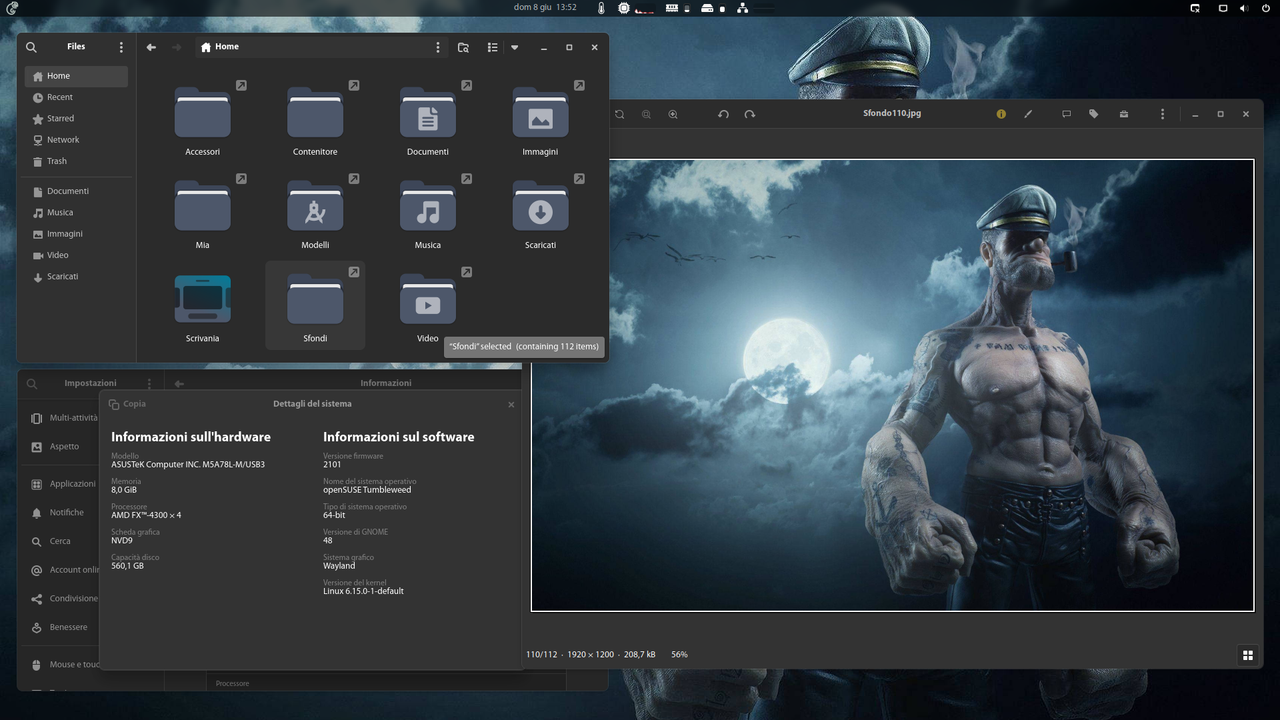The image size is (1280, 720).
Task: Select the Accessori folder icon
Action: point(202,112)
